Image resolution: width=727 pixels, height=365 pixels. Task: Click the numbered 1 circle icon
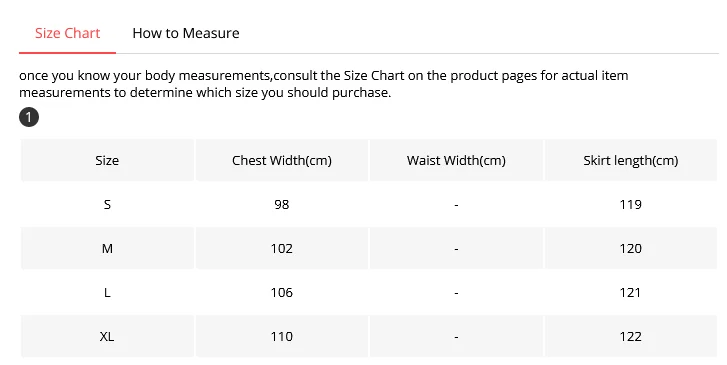[29, 117]
